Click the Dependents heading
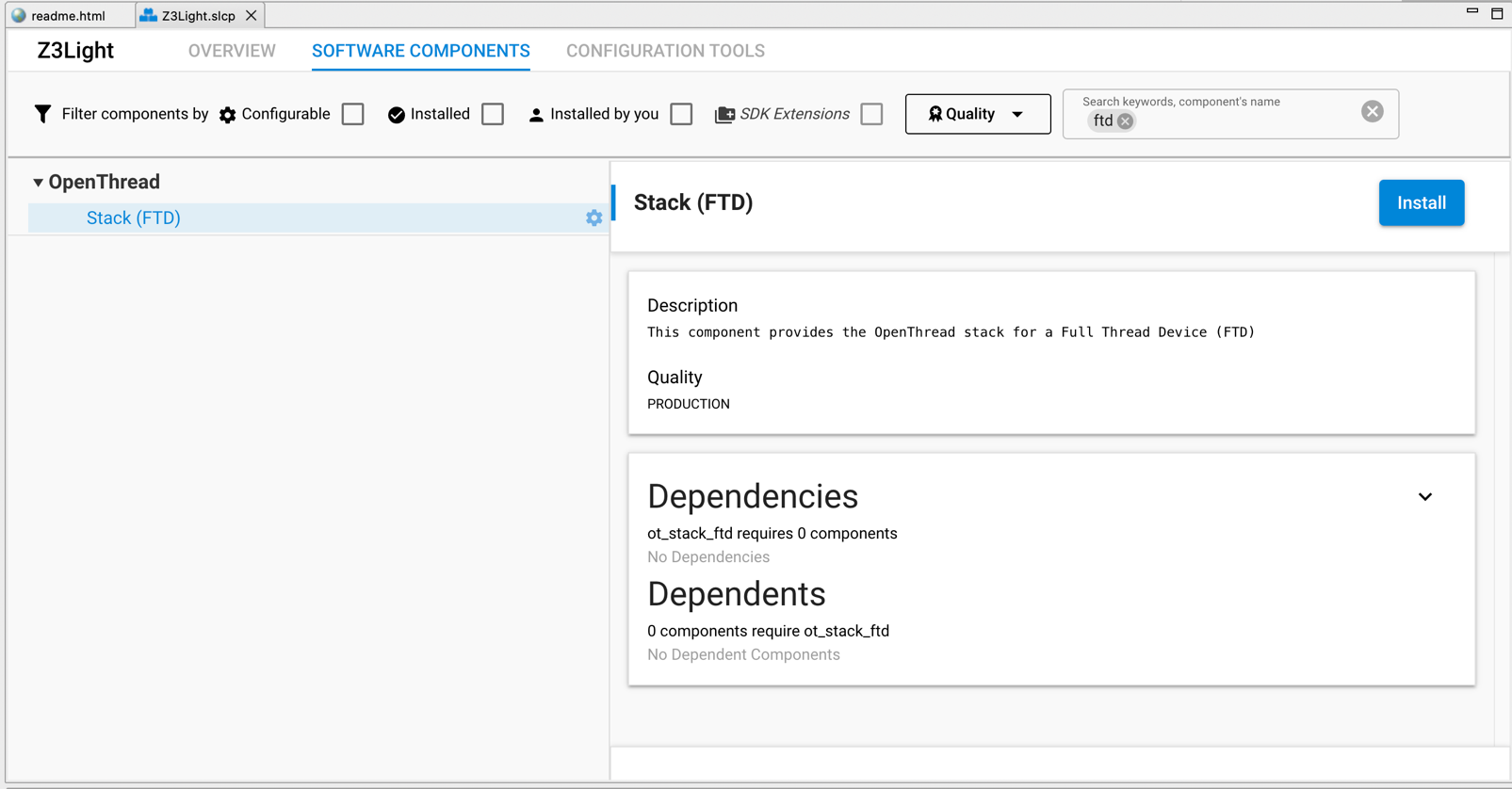 click(x=737, y=594)
